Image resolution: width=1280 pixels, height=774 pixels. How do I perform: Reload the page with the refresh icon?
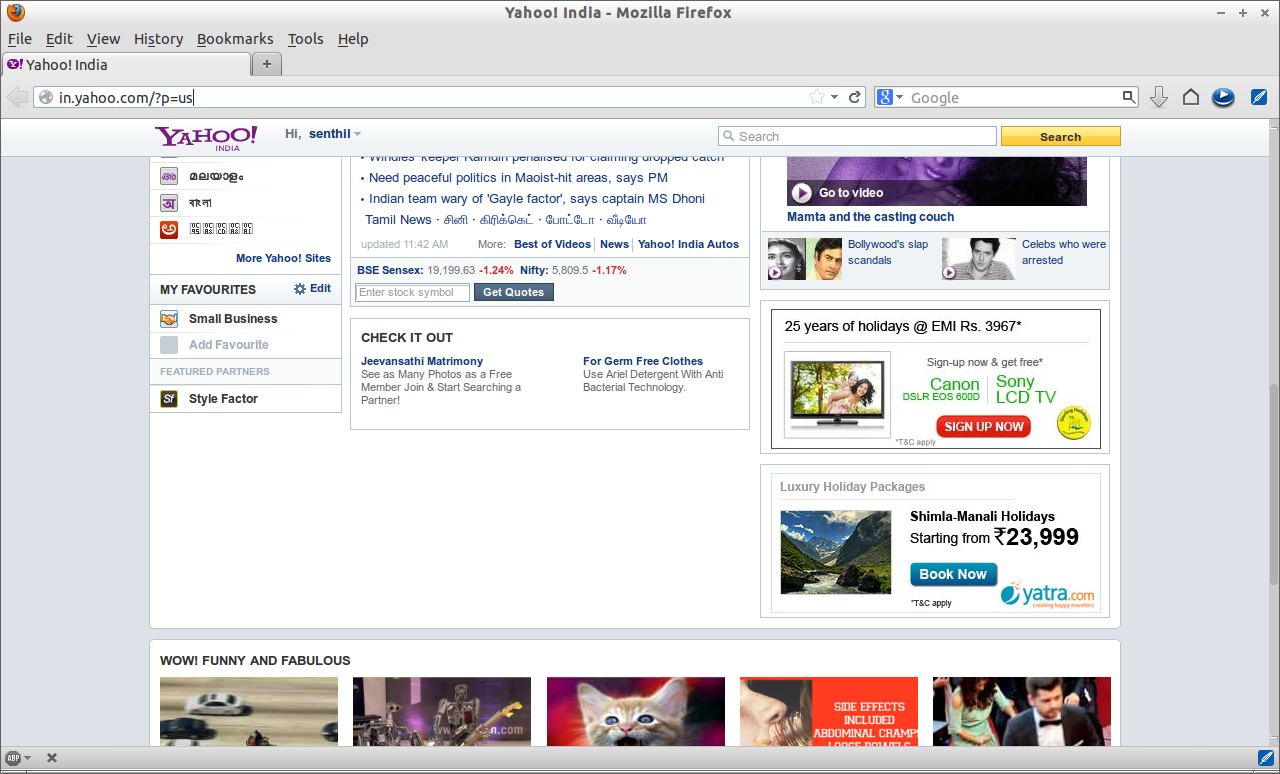tap(855, 97)
